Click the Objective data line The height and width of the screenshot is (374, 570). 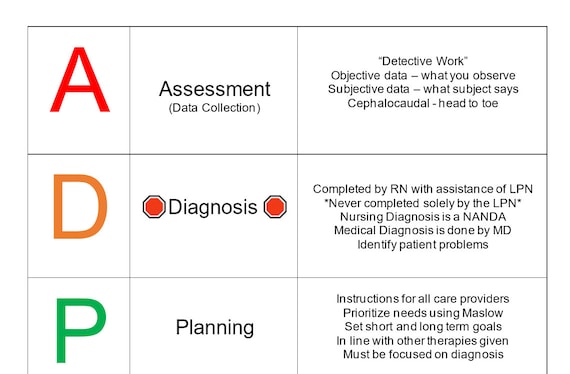(x=423, y=76)
